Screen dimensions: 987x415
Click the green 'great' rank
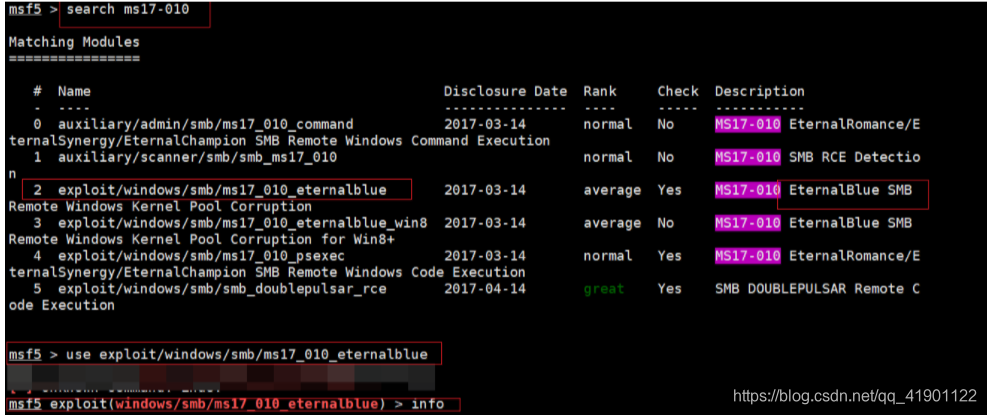604,288
